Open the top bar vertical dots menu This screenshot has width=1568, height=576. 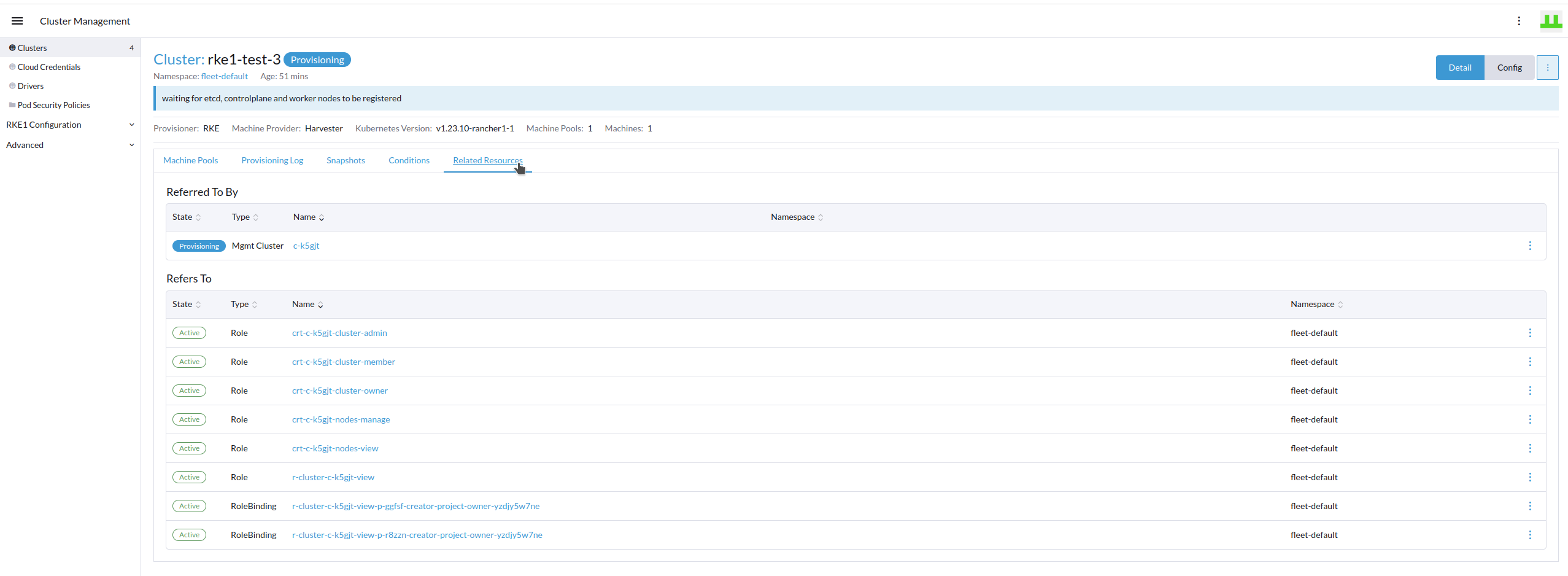[1519, 21]
